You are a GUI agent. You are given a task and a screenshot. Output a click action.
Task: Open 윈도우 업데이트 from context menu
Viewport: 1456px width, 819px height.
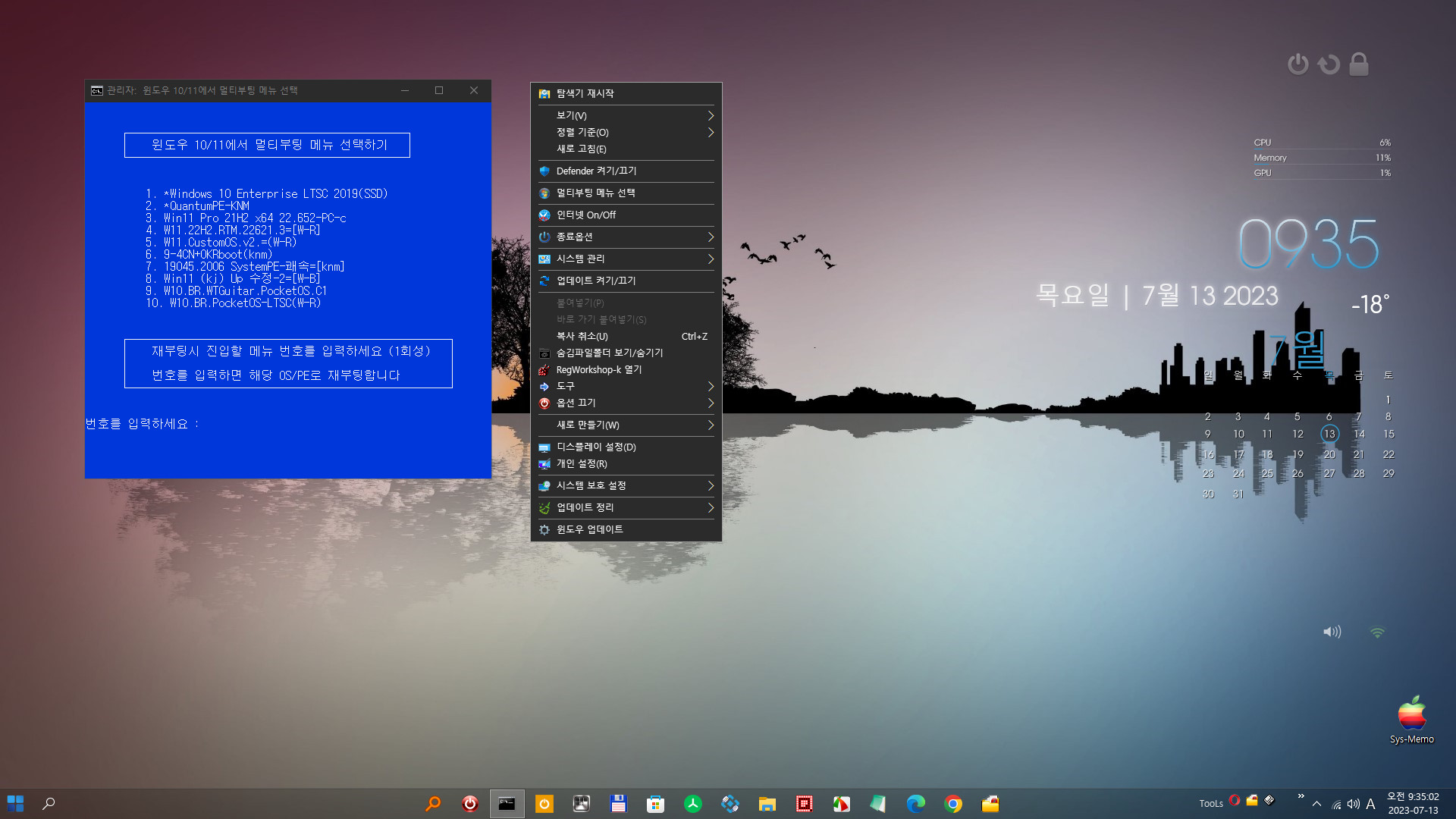626,530
